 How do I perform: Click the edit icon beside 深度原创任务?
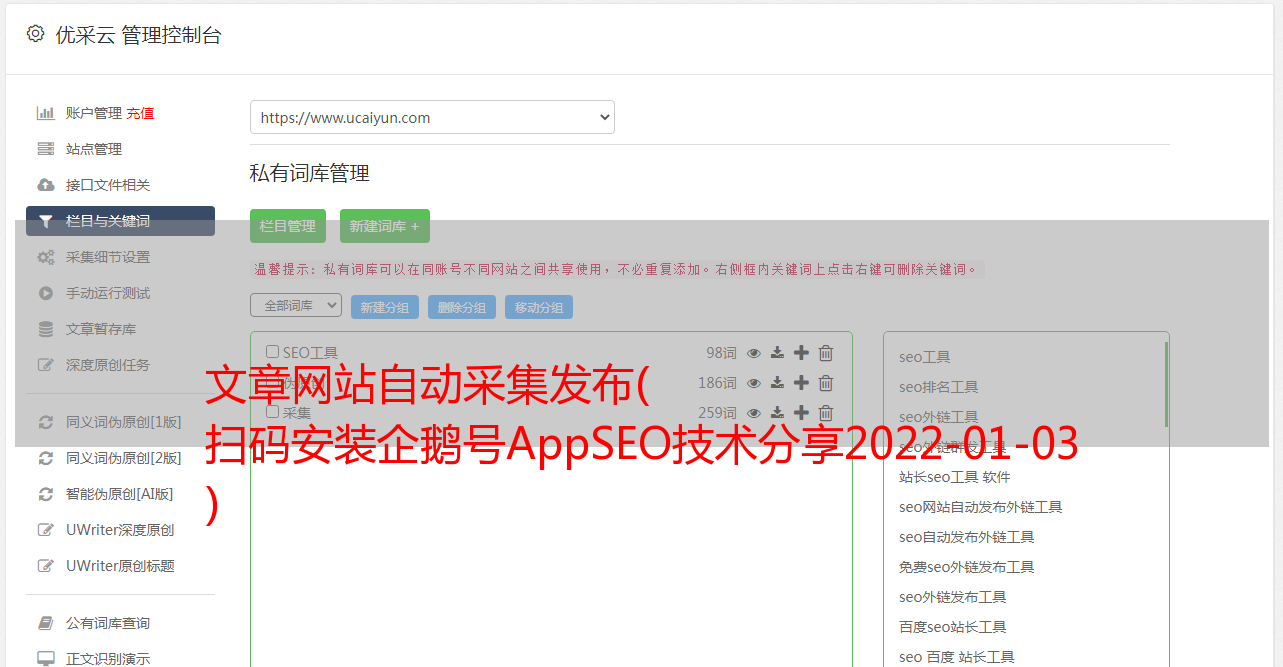click(46, 365)
